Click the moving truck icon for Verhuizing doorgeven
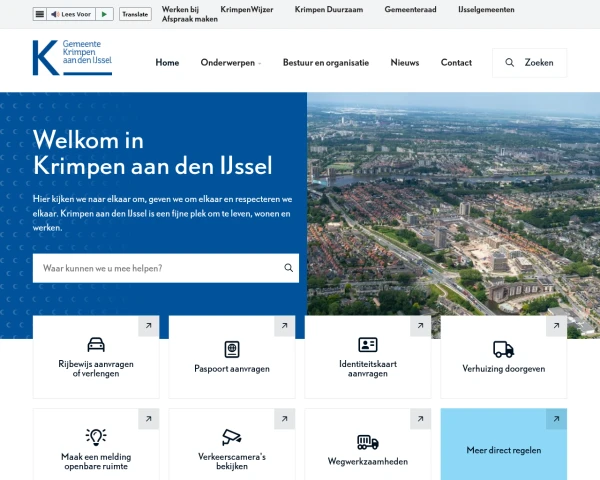Image resolution: width=600 pixels, height=480 pixels. click(503, 349)
